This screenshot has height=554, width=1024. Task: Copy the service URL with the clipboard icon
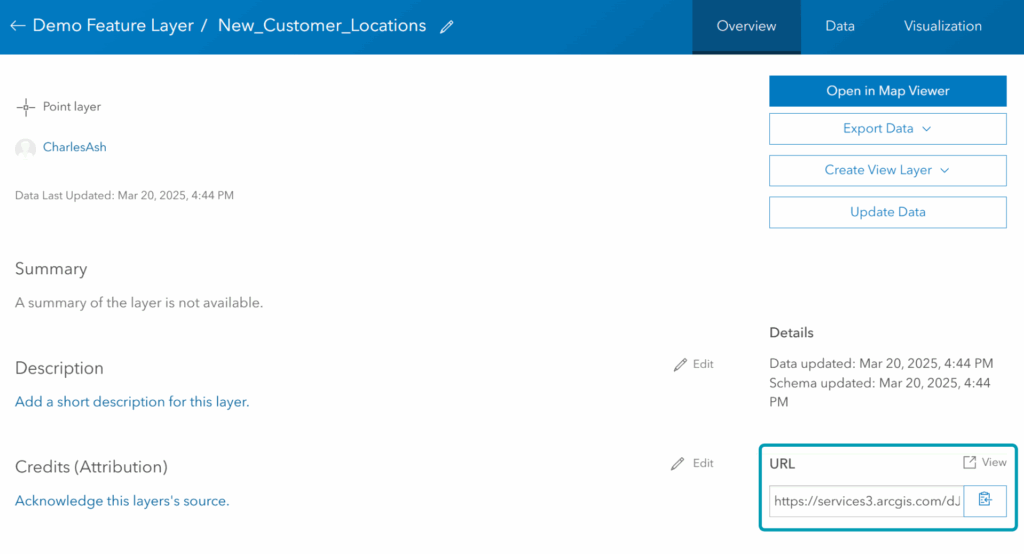coord(985,500)
